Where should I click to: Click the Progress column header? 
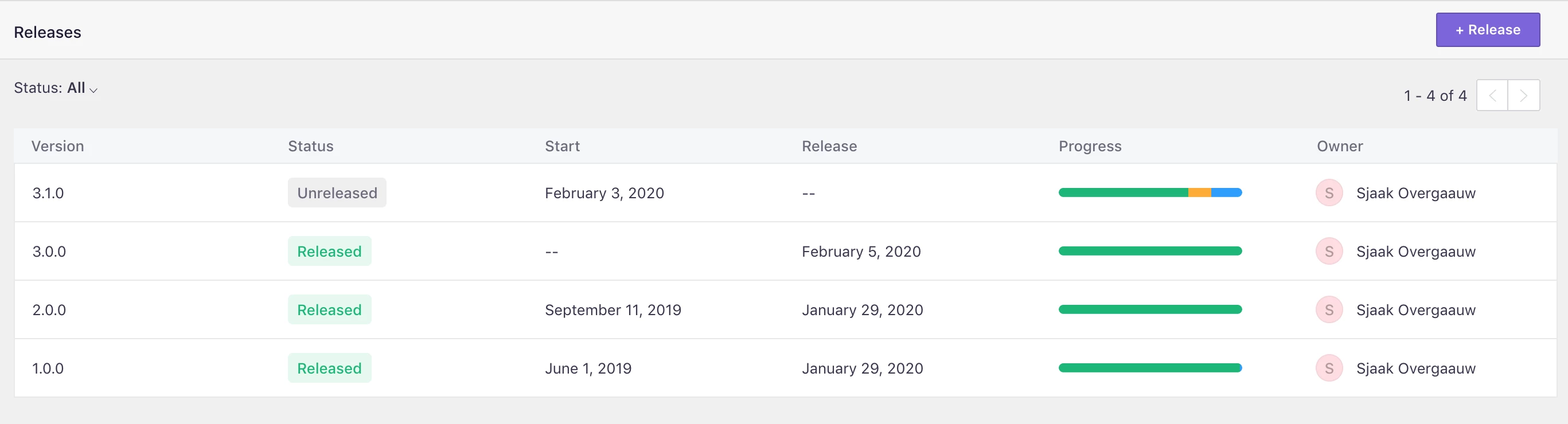tap(1090, 146)
